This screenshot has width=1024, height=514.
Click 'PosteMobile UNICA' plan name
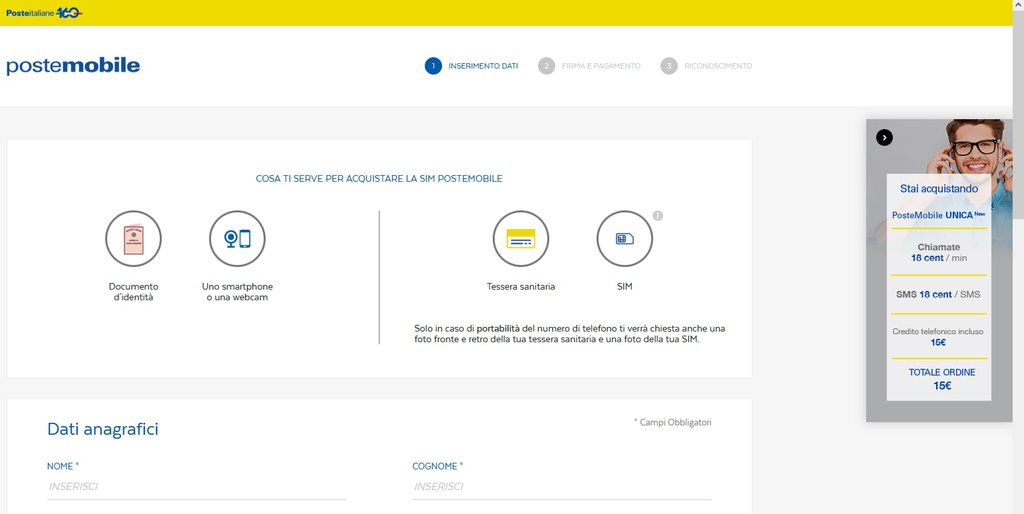pos(938,215)
